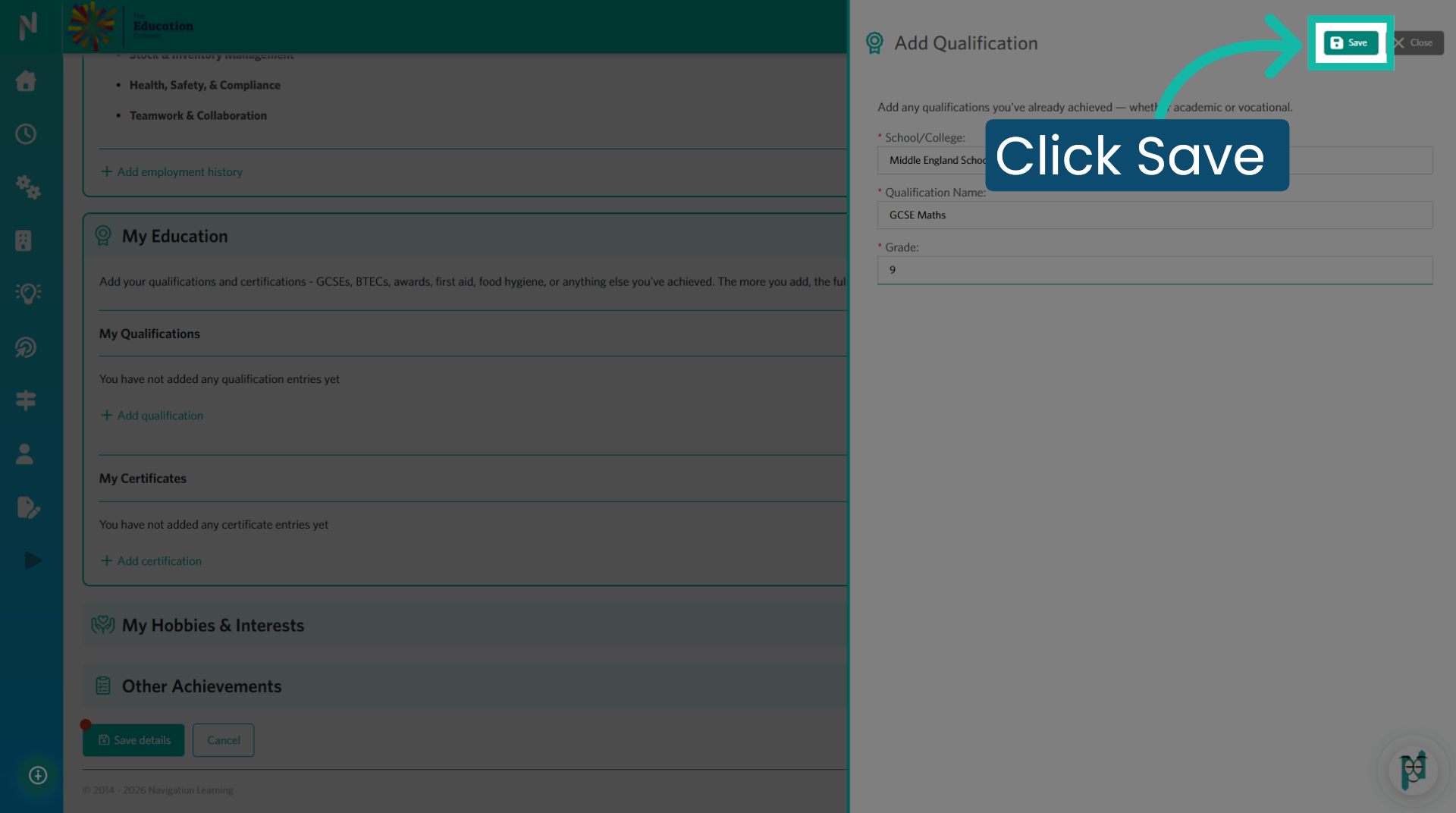
Task: Click 'You have not added any qualification entries yet'
Action: tap(219, 379)
